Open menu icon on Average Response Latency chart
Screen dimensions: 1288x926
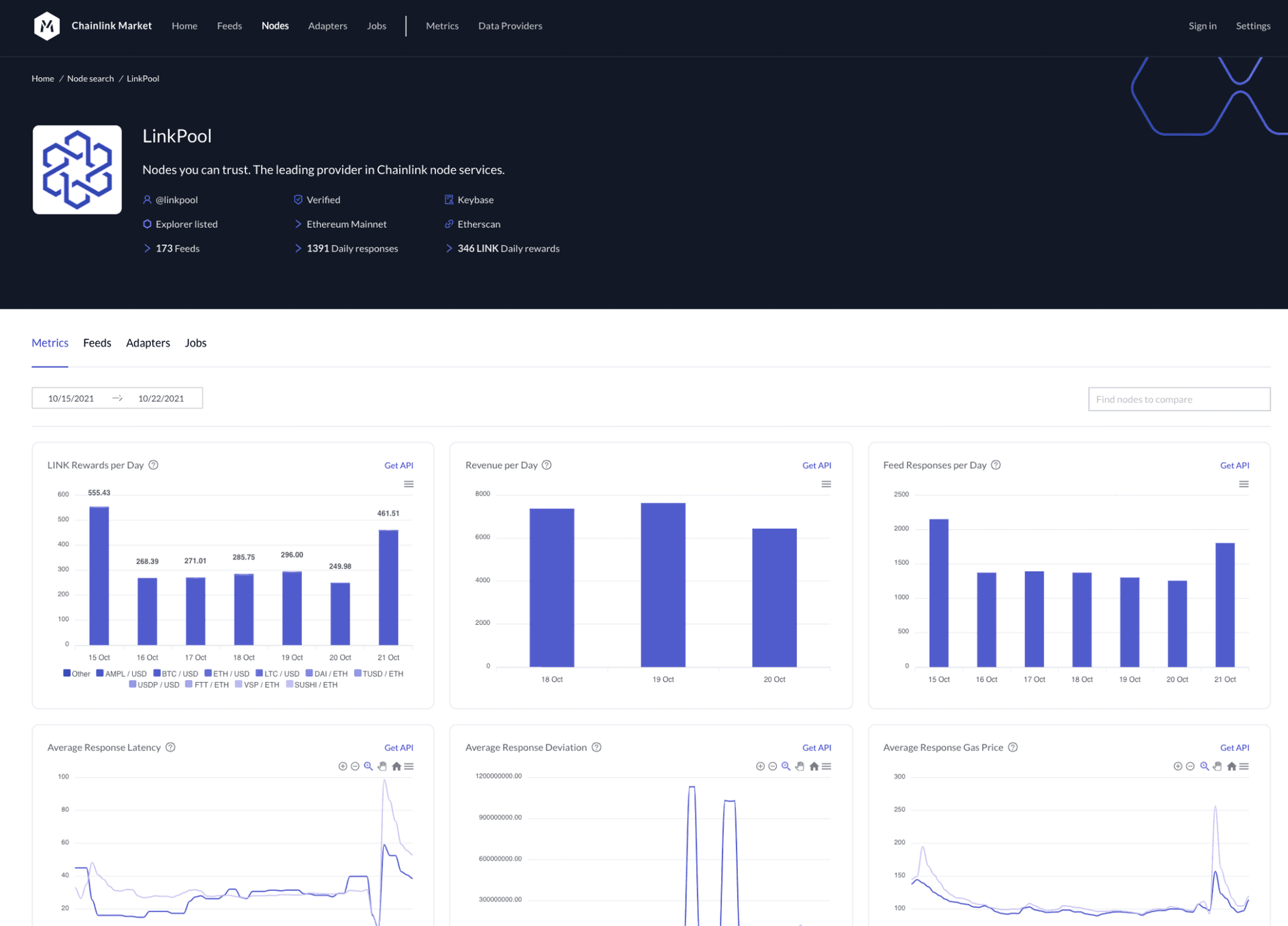409,766
